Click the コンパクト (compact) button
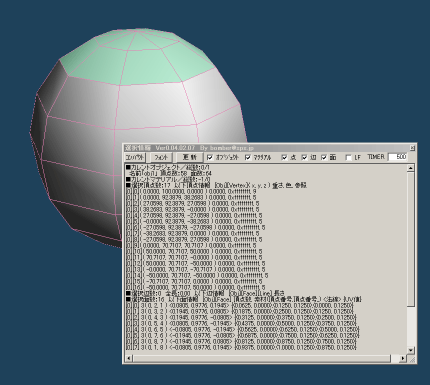 tap(135, 157)
